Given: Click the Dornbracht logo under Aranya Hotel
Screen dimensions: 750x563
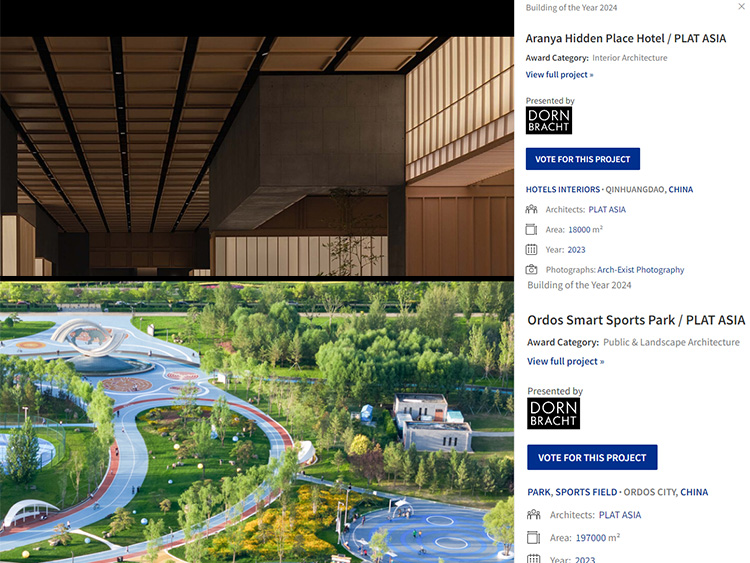Looking at the screenshot, I should pos(549,120).
